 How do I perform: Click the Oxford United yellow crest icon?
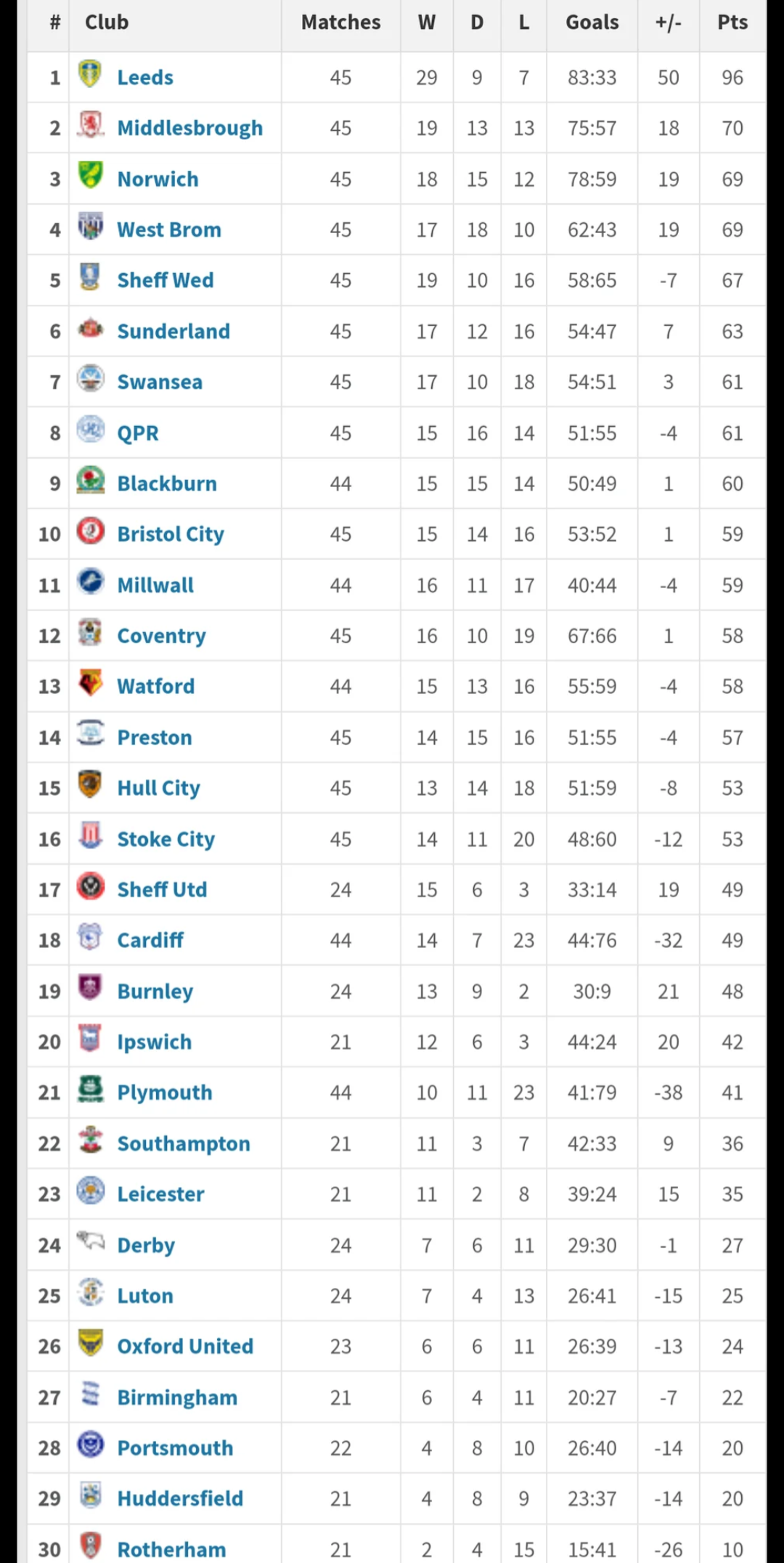click(x=90, y=1343)
